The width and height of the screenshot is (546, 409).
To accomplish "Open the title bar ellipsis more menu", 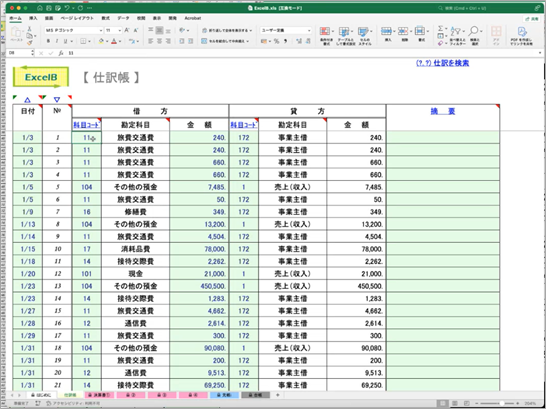I will [x=90, y=8].
